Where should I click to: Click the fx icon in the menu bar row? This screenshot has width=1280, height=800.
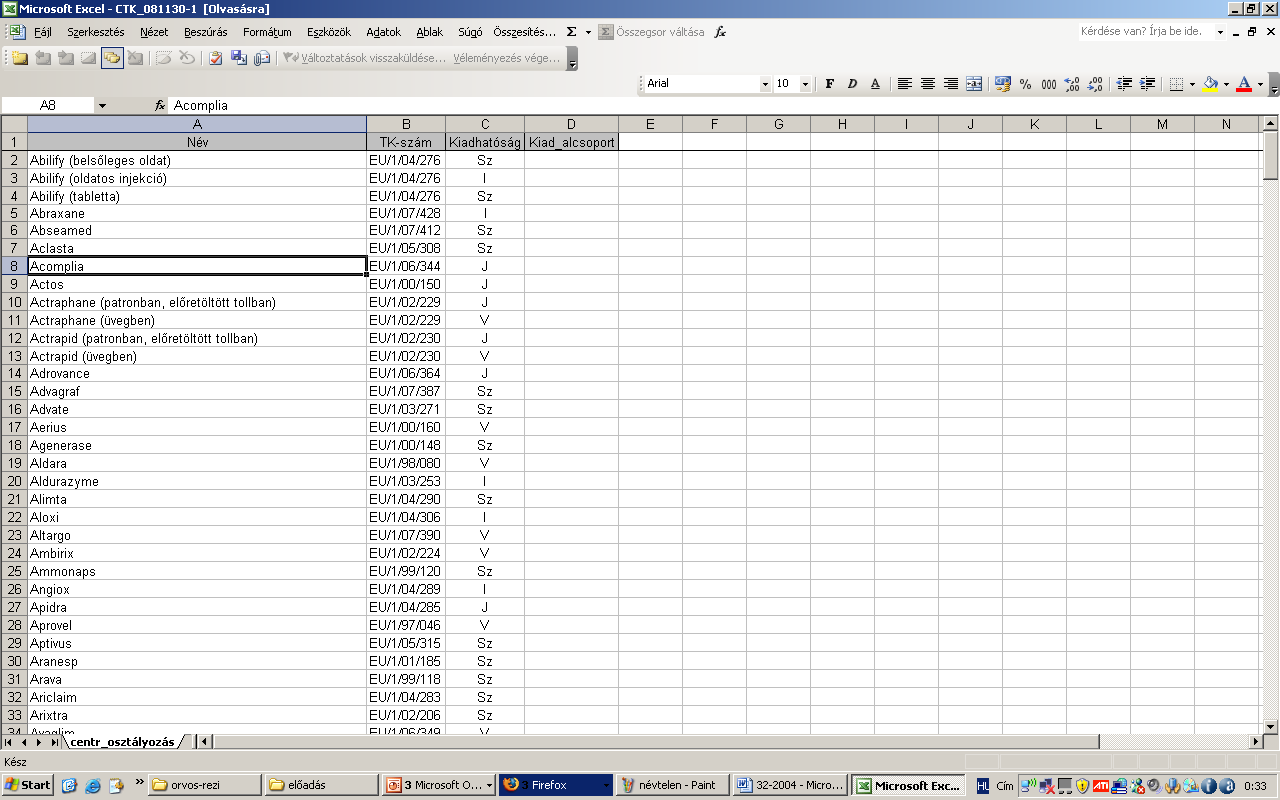(720, 32)
